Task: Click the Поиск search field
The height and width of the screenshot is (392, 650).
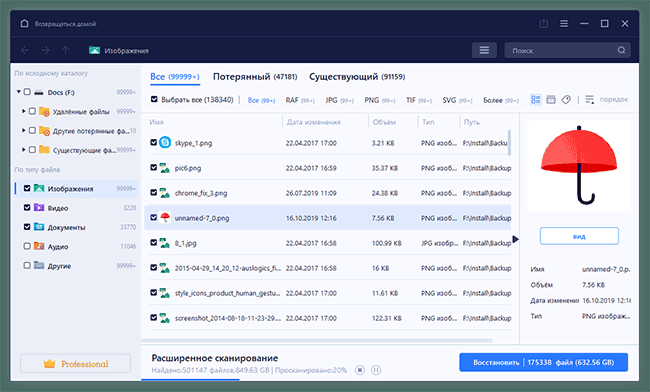Action: [568, 50]
